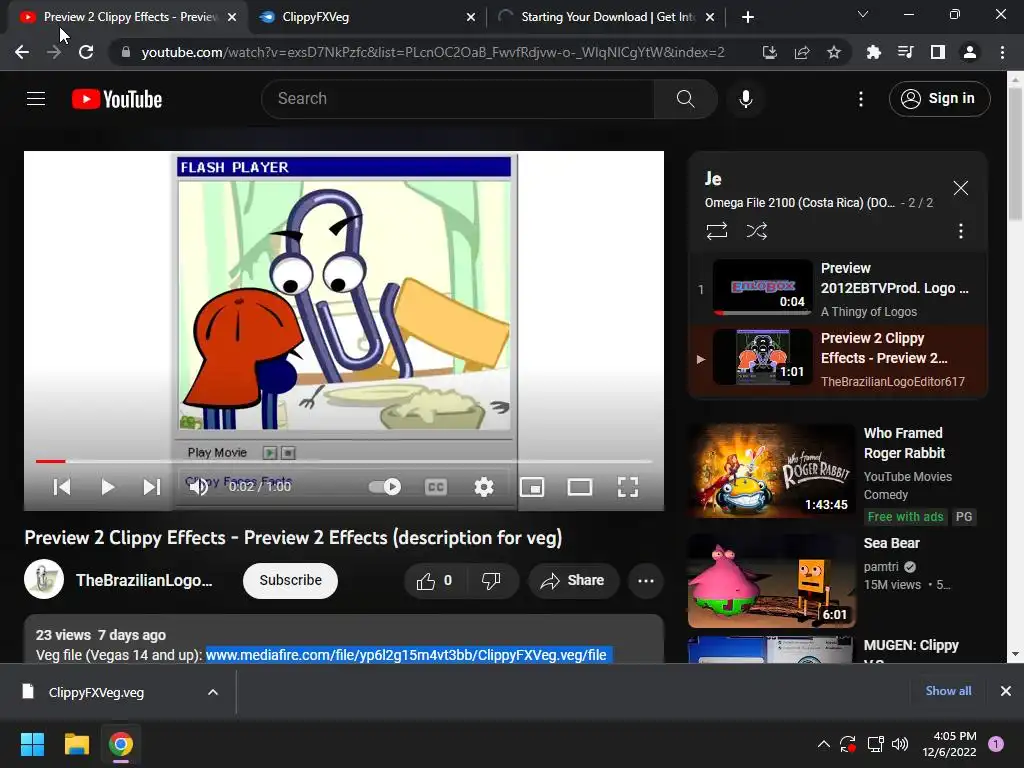Screen dimensions: 1024x768
Task: Open the Sea Bear video thumbnail
Action: point(771,581)
